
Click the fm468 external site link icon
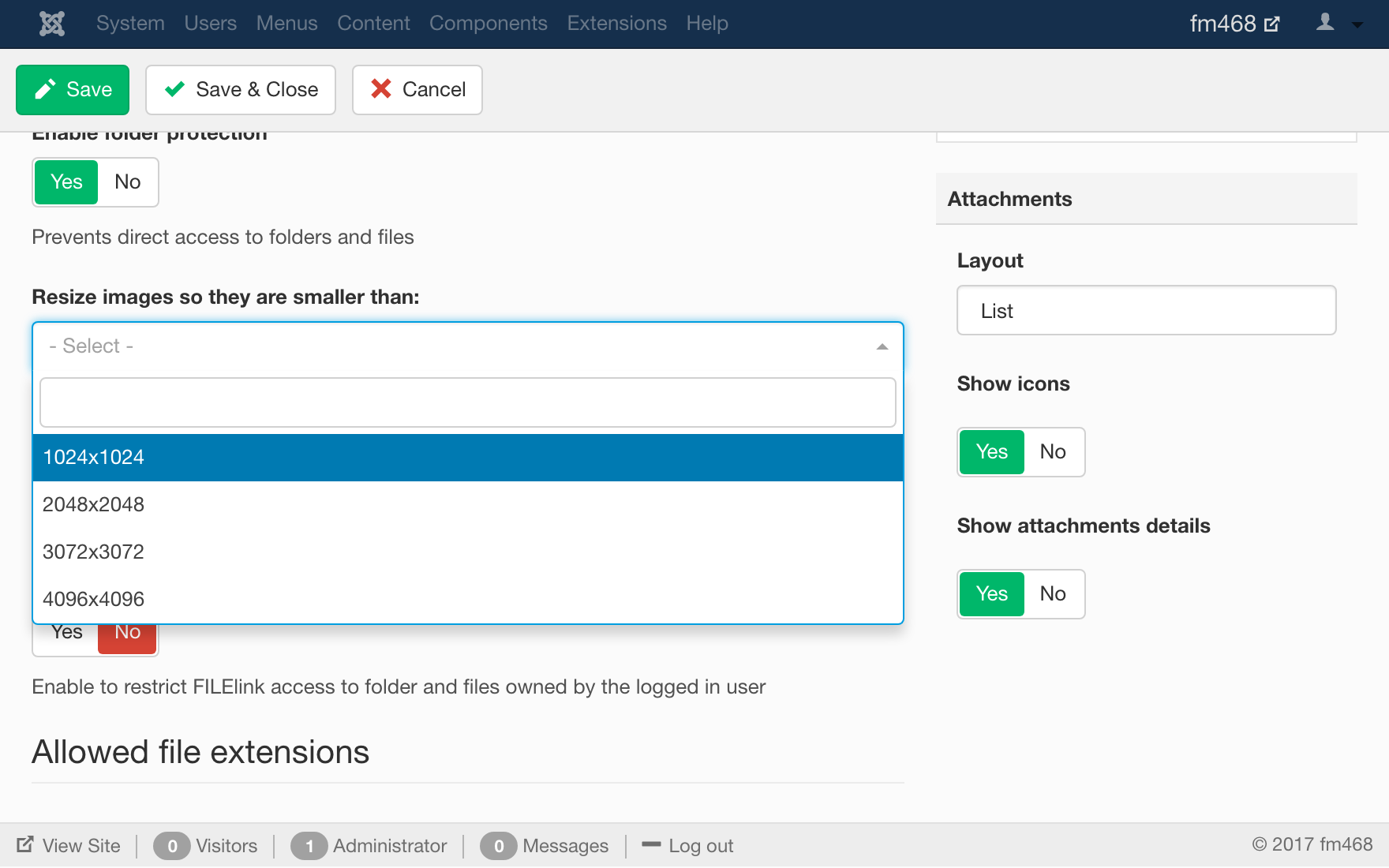(x=1271, y=24)
